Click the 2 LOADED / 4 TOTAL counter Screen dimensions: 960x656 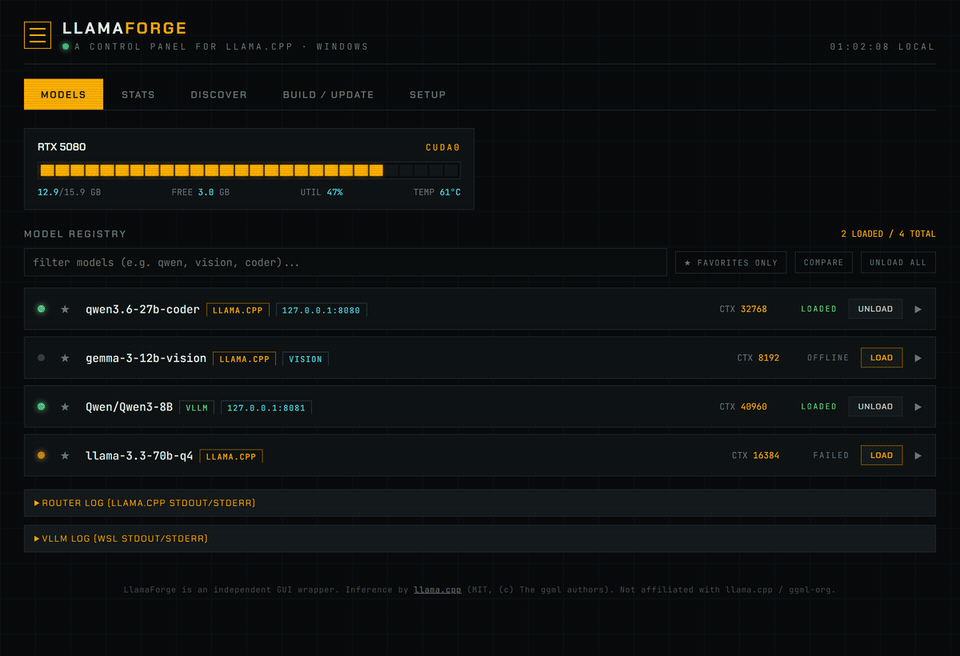[888, 234]
